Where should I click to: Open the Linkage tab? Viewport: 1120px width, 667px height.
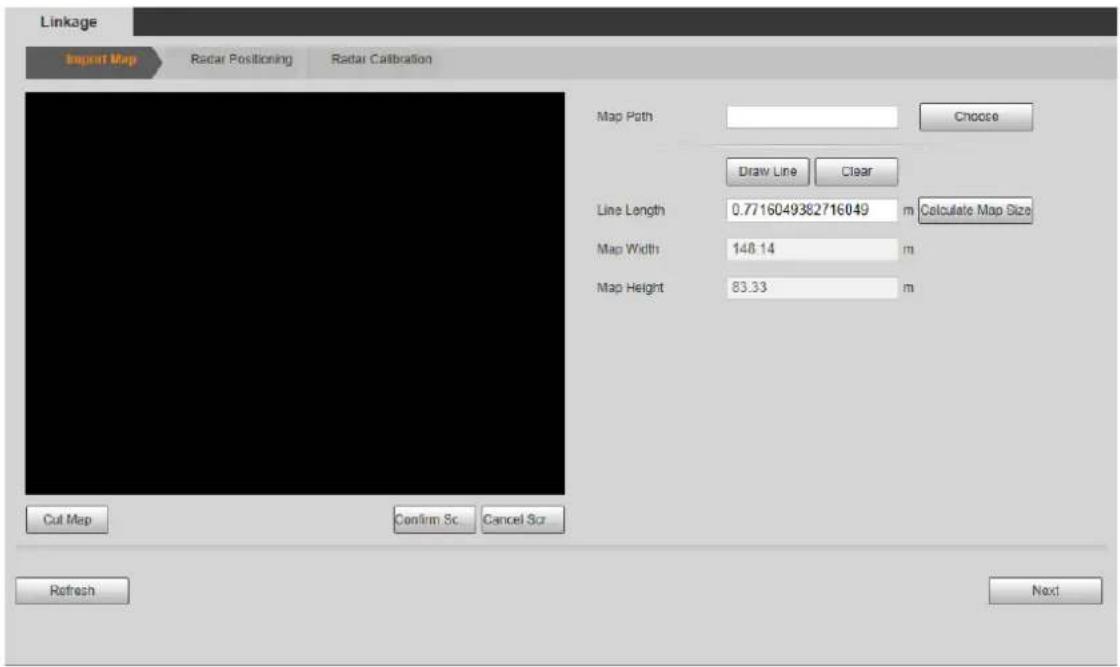coord(69,22)
